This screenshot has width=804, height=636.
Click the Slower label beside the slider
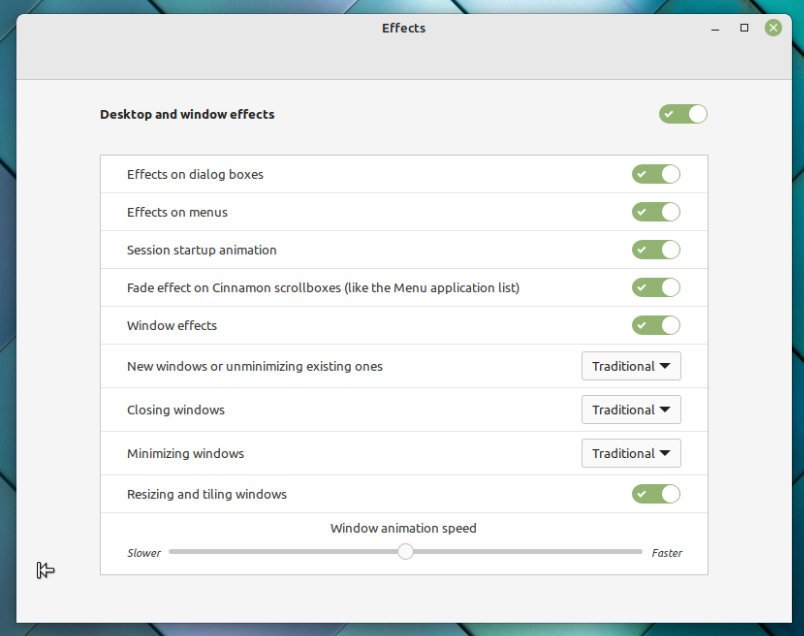coord(144,553)
